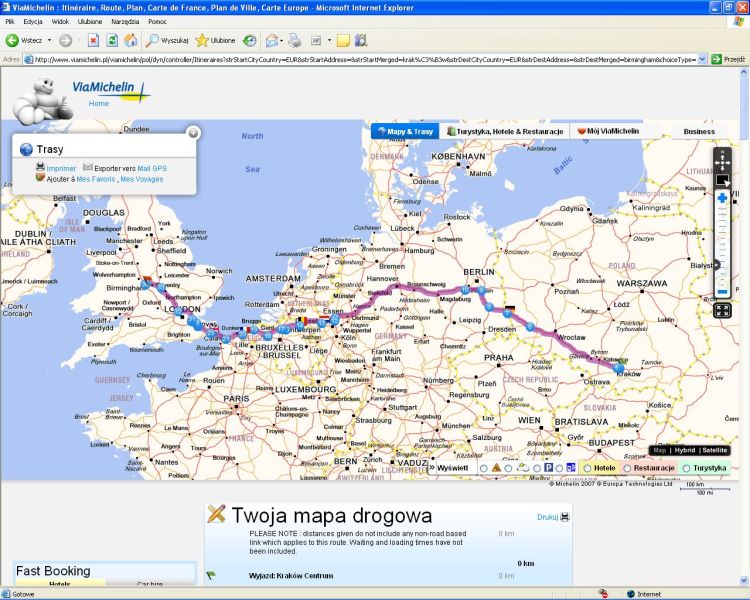Click the Kraków route start marker
The height and width of the screenshot is (600, 750).
pyautogui.click(x=618, y=368)
